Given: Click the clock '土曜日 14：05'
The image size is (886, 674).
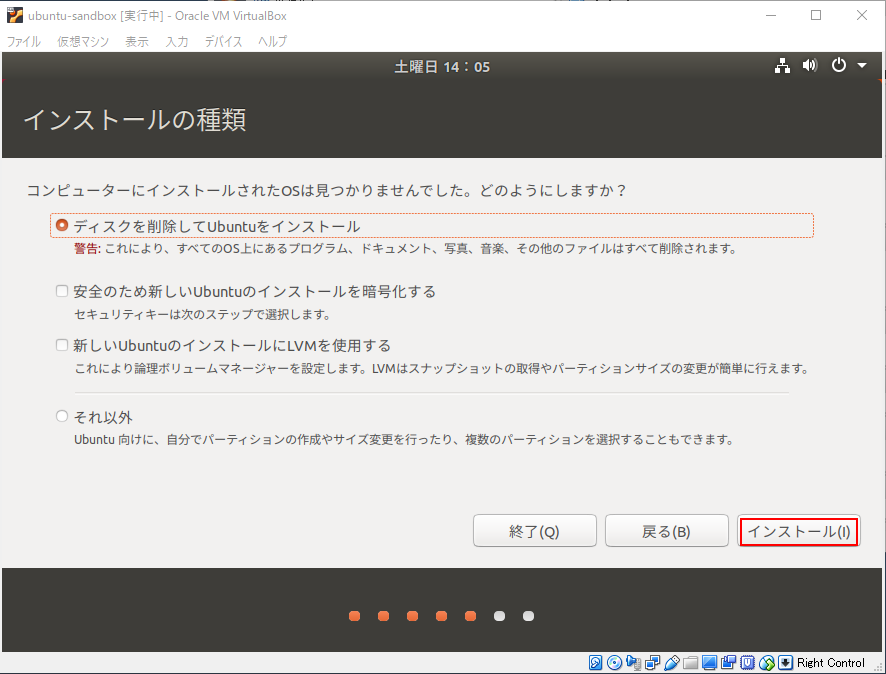Looking at the screenshot, I should [442, 67].
